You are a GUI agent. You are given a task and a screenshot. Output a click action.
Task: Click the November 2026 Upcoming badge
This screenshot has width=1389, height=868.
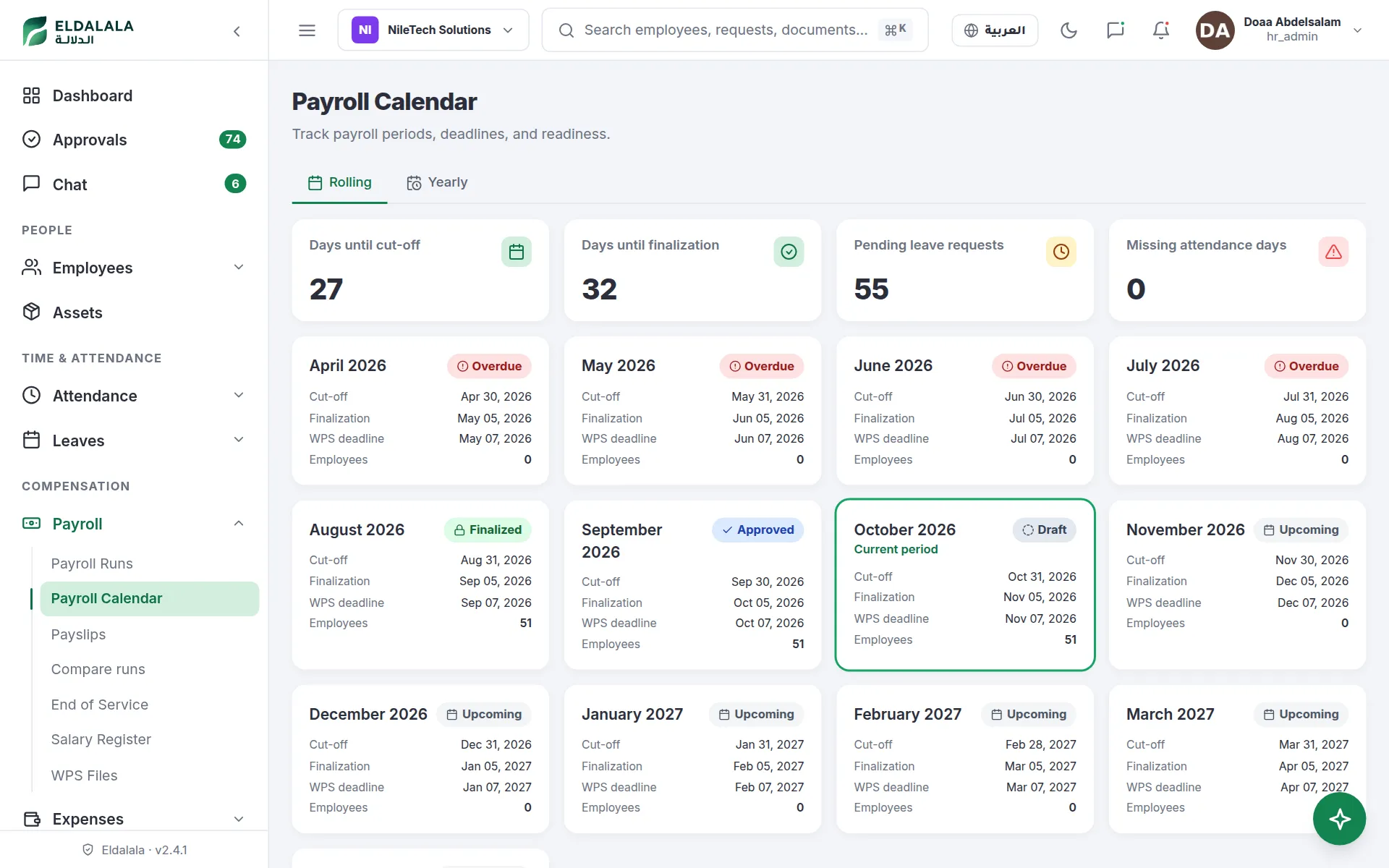point(1301,529)
